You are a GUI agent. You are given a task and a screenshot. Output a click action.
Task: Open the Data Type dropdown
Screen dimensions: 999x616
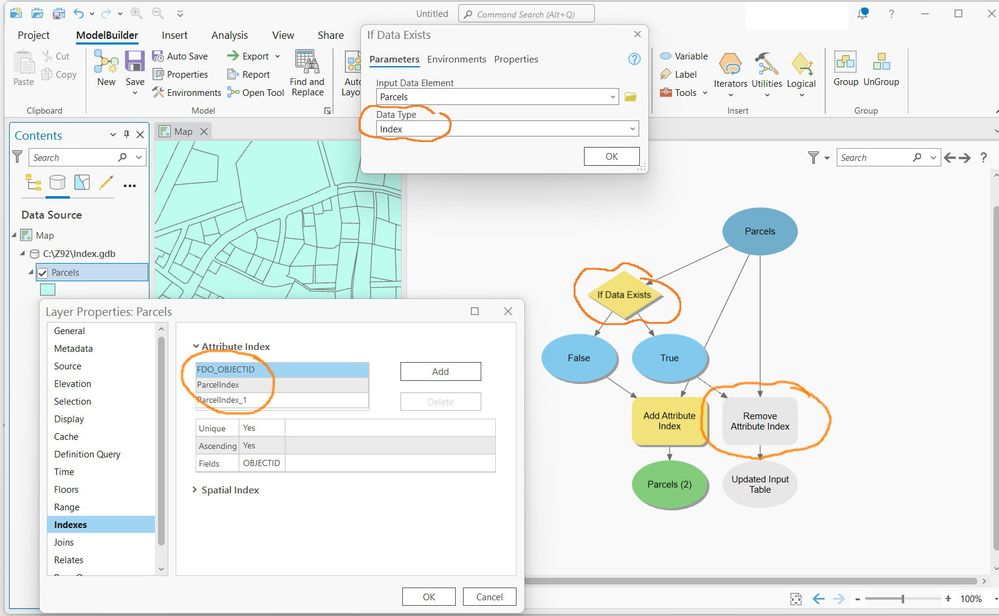click(507, 129)
